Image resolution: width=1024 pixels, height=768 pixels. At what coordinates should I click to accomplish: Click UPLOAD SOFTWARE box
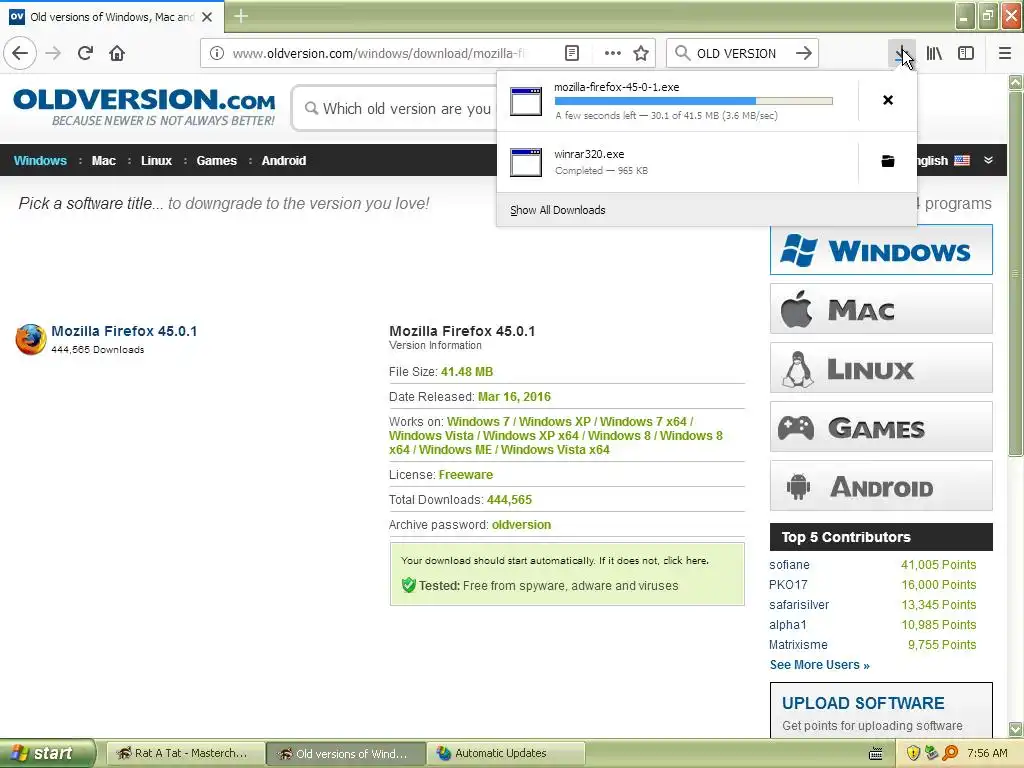pos(881,710)
